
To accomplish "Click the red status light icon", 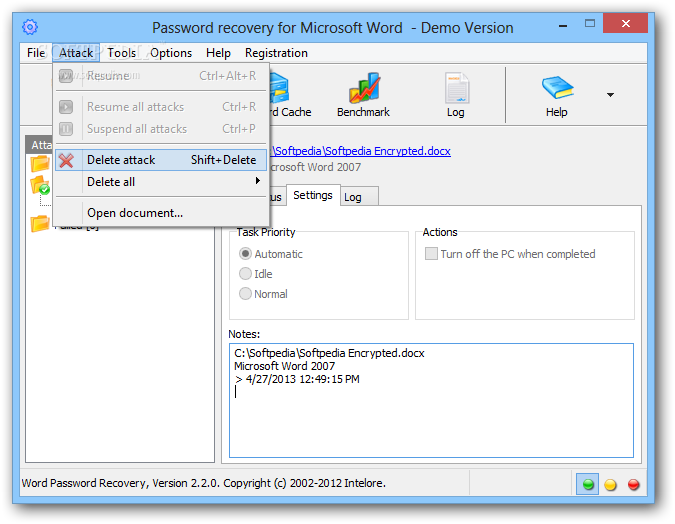I will coord(633,485).
